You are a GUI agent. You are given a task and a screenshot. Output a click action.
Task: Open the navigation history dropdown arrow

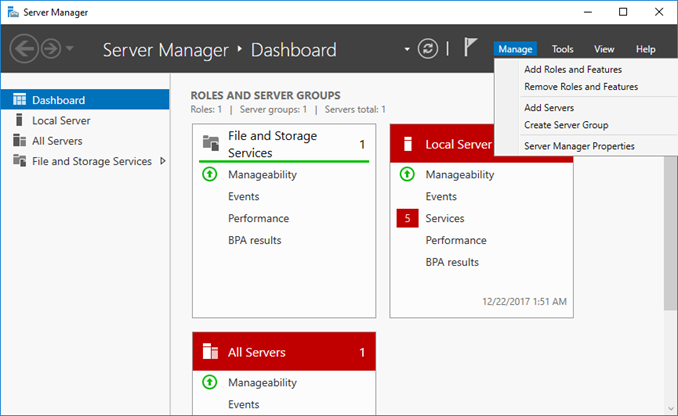pos(70,48)
